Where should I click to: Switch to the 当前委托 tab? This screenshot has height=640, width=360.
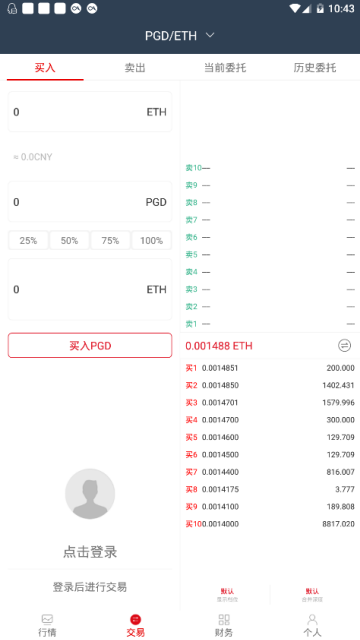(225, 68)
